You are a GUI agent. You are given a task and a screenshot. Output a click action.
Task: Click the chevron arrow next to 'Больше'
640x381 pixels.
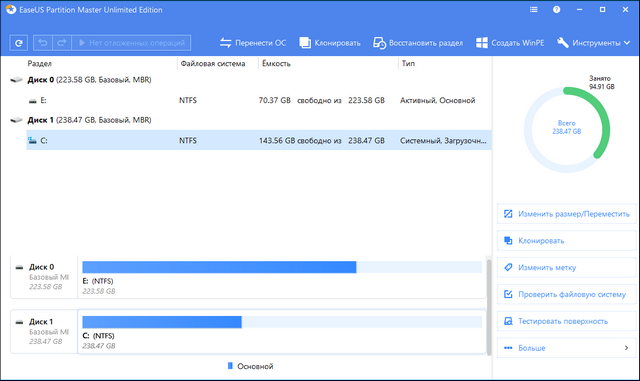(627, 348)
